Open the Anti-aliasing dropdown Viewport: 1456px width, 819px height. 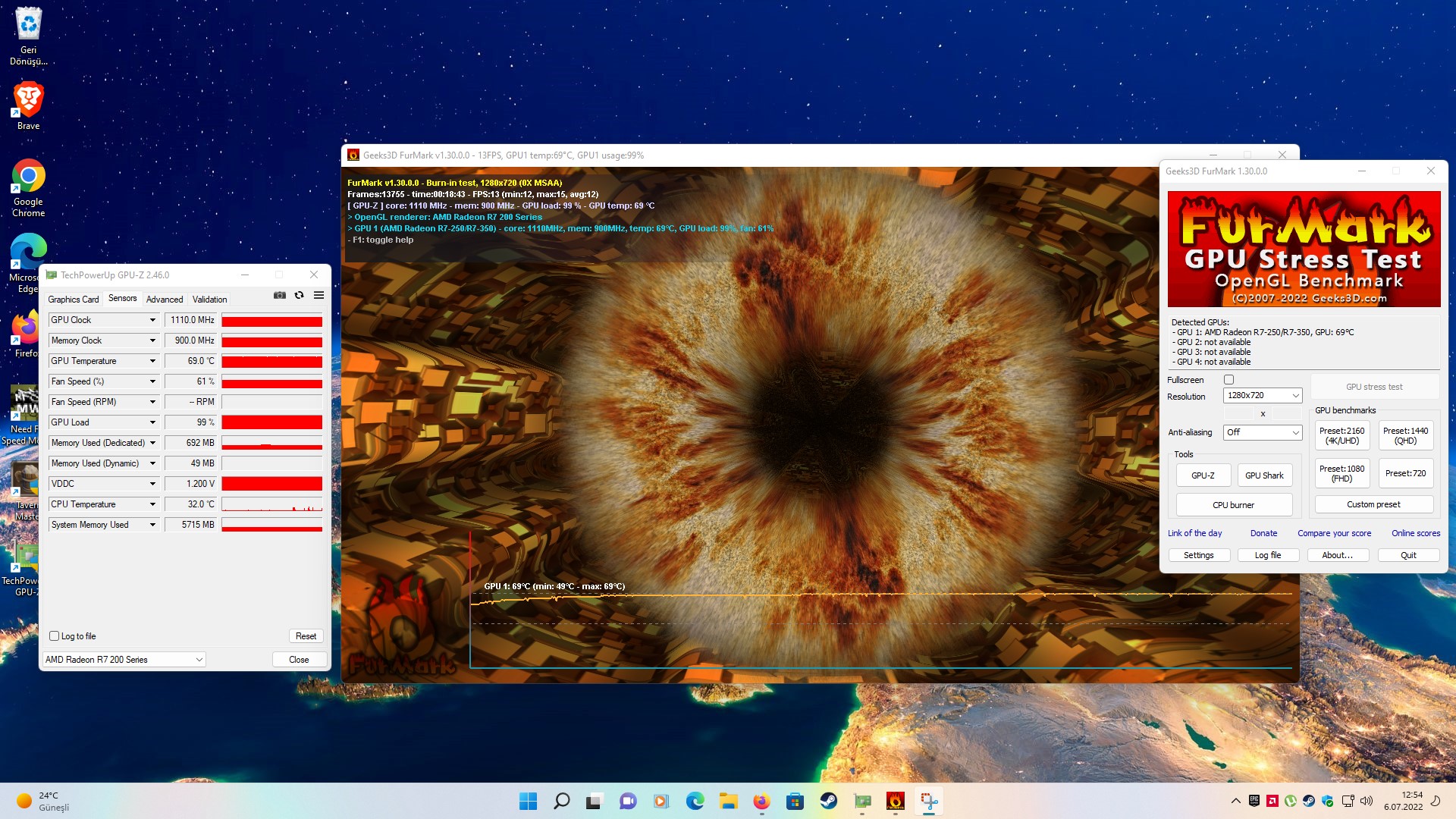click(x=1263, y=432)
